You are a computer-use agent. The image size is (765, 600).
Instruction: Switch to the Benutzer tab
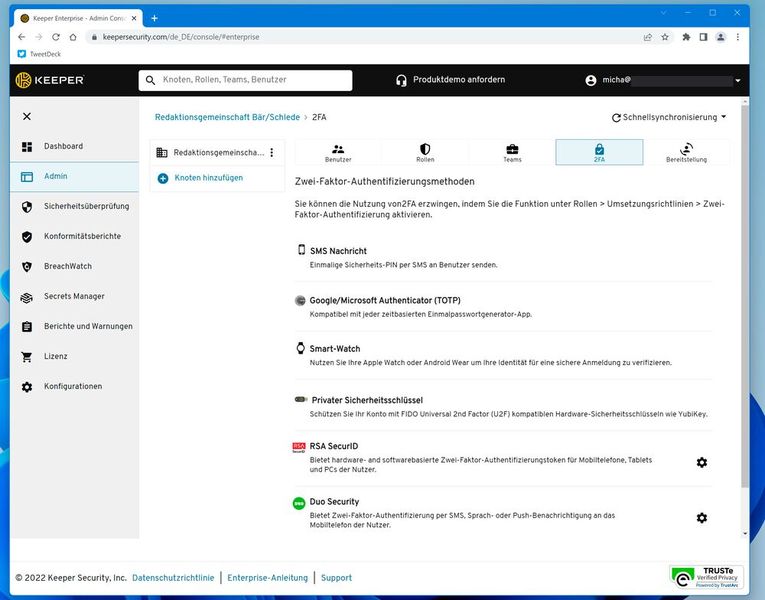click(338, 153)
